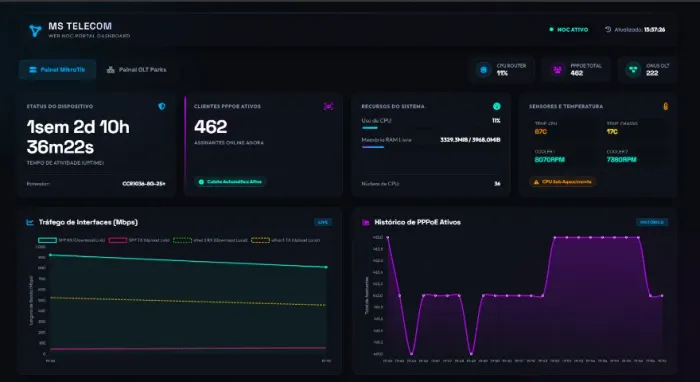Toggle ether3 TX Upload Local legend series
Viewport: 700px width, 382px height.
coord(286,240)
